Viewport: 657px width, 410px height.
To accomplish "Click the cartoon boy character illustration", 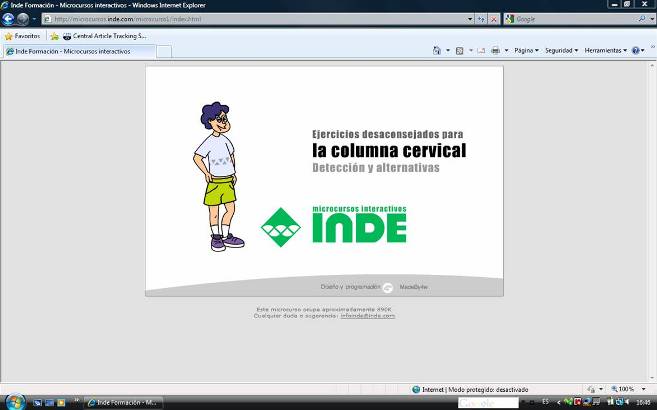I will 218,176.
